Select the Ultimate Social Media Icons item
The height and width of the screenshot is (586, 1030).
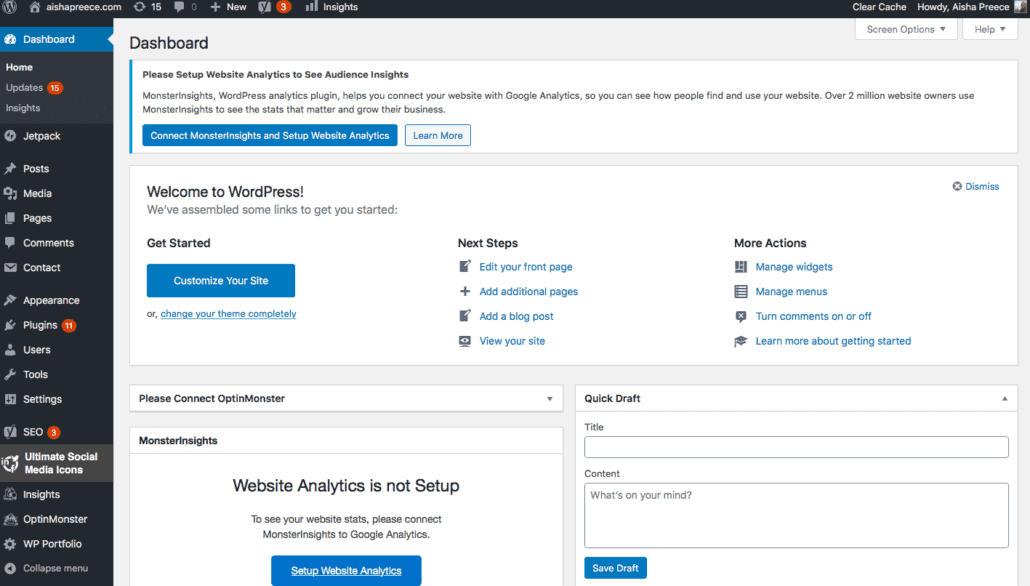click(56, 463)
